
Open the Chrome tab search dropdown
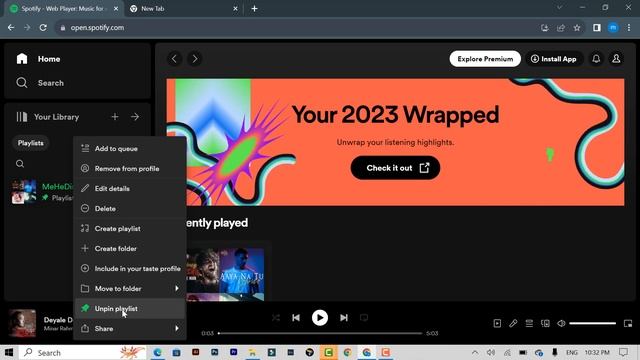pyautogui.click(x=560, y=8)
